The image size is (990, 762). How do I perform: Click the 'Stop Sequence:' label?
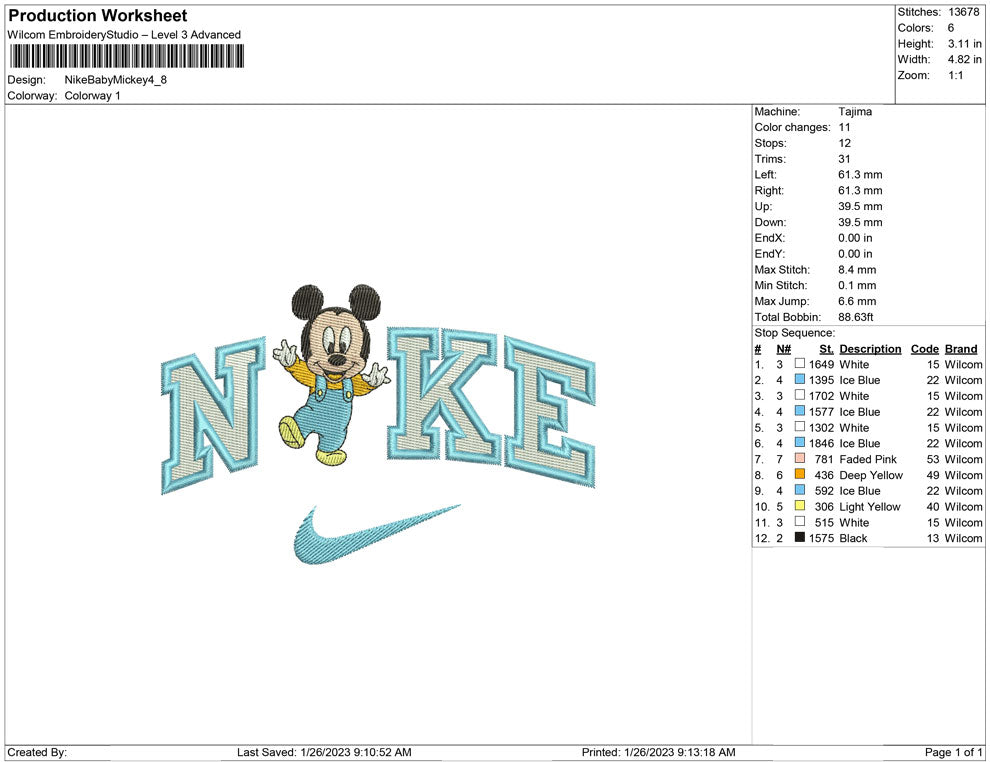pos(794,333)
